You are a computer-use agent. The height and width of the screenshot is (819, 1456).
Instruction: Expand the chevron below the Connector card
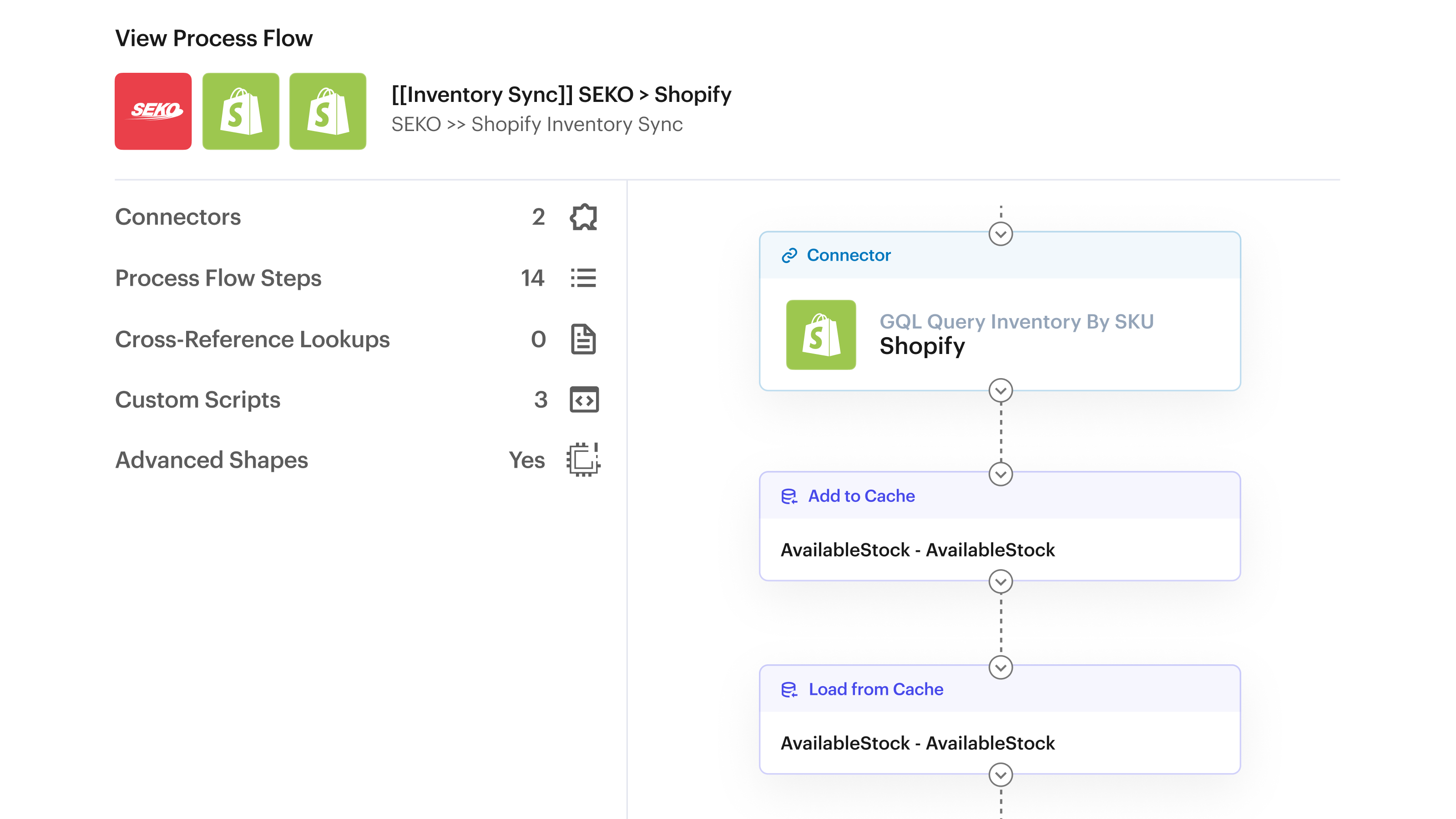(x=1001, y=390)
